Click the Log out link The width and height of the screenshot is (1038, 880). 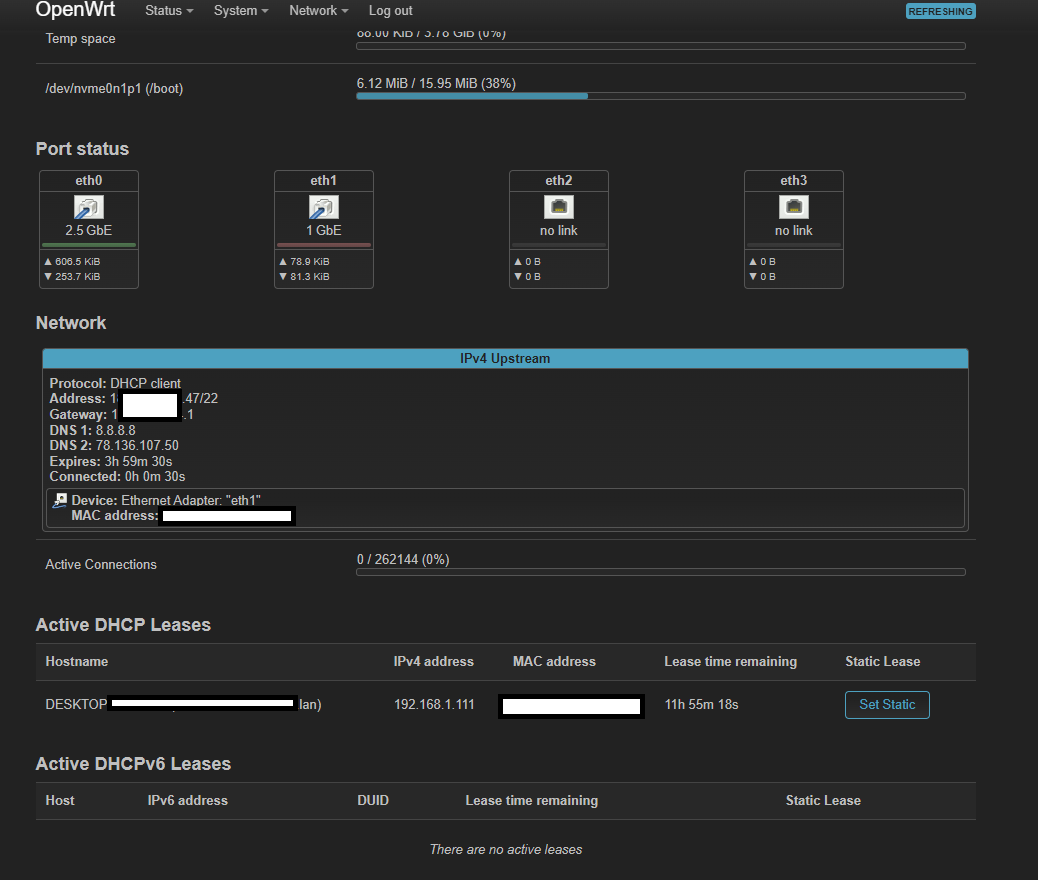point(390,11)
